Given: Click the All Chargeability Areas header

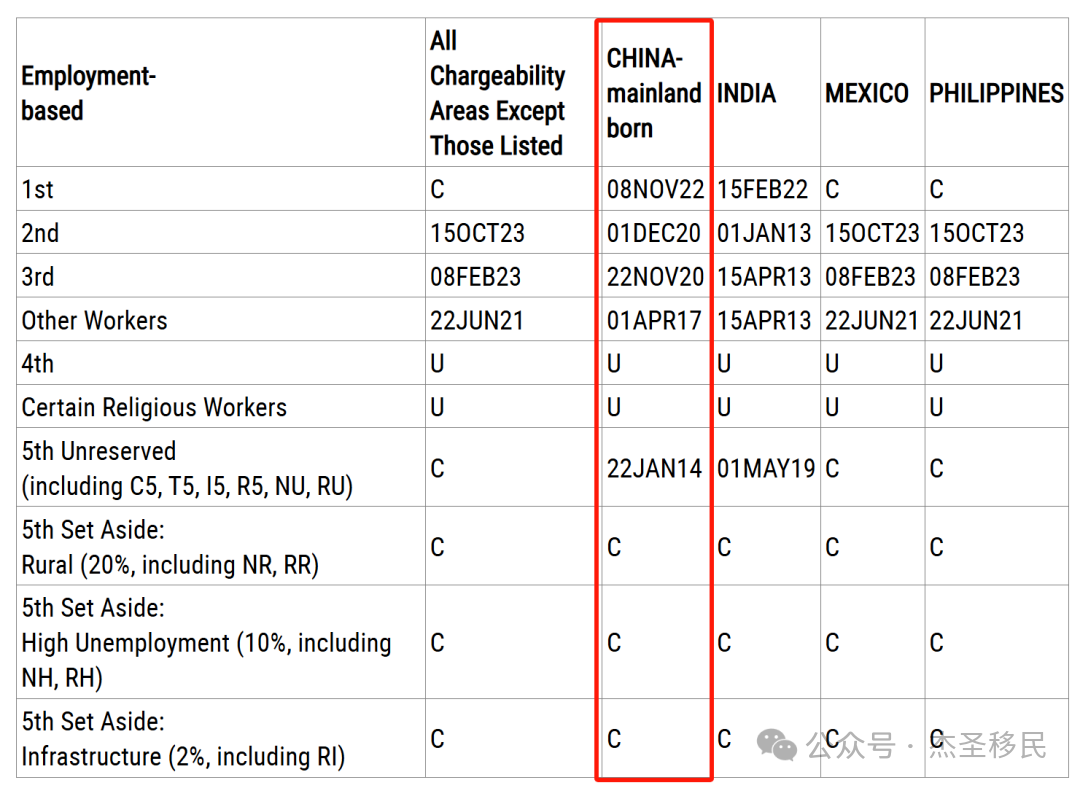Looking at the screenshot, I should tap(497, 93).
